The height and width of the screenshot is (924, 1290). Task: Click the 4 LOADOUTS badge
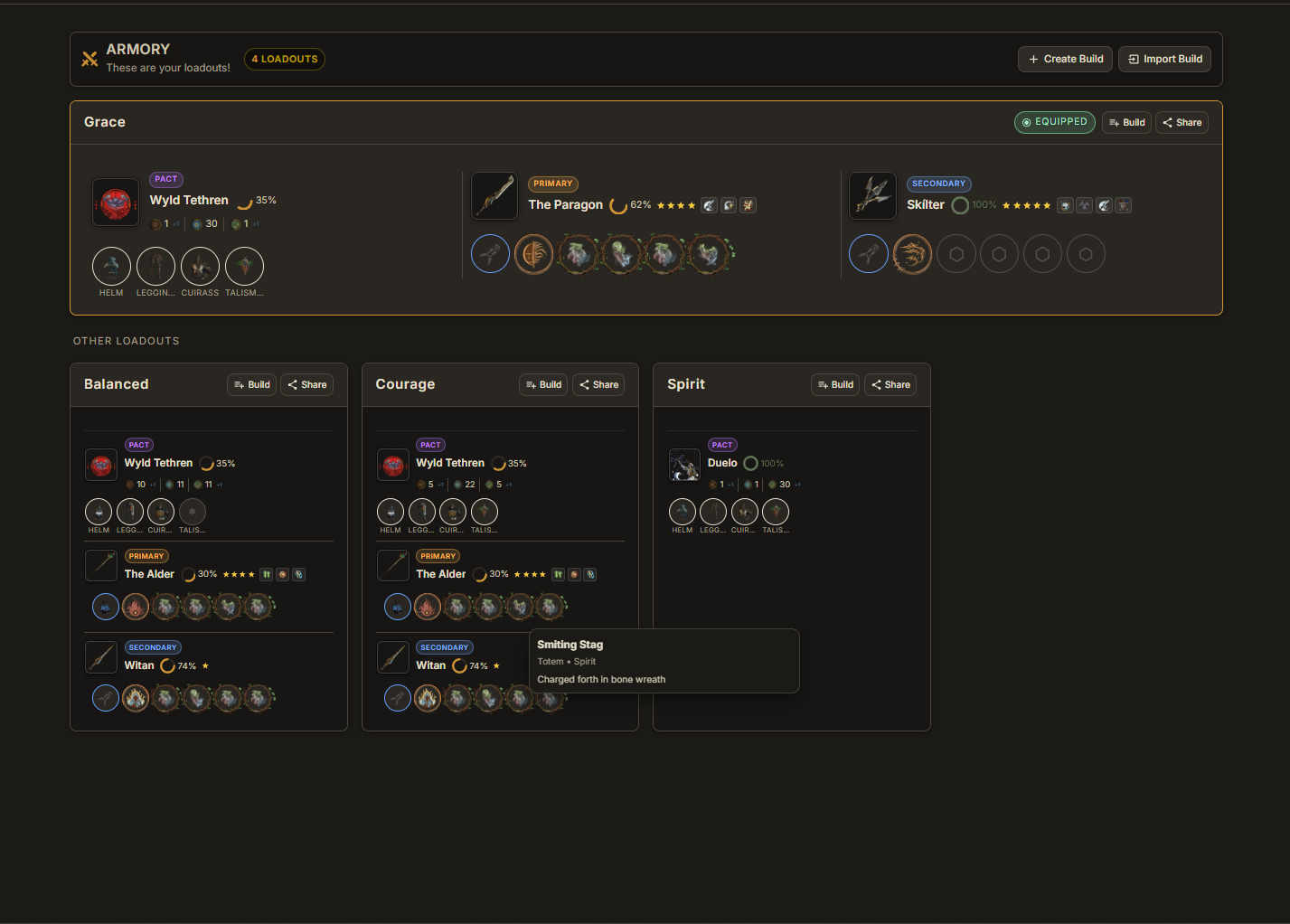[x=285, y=59]
